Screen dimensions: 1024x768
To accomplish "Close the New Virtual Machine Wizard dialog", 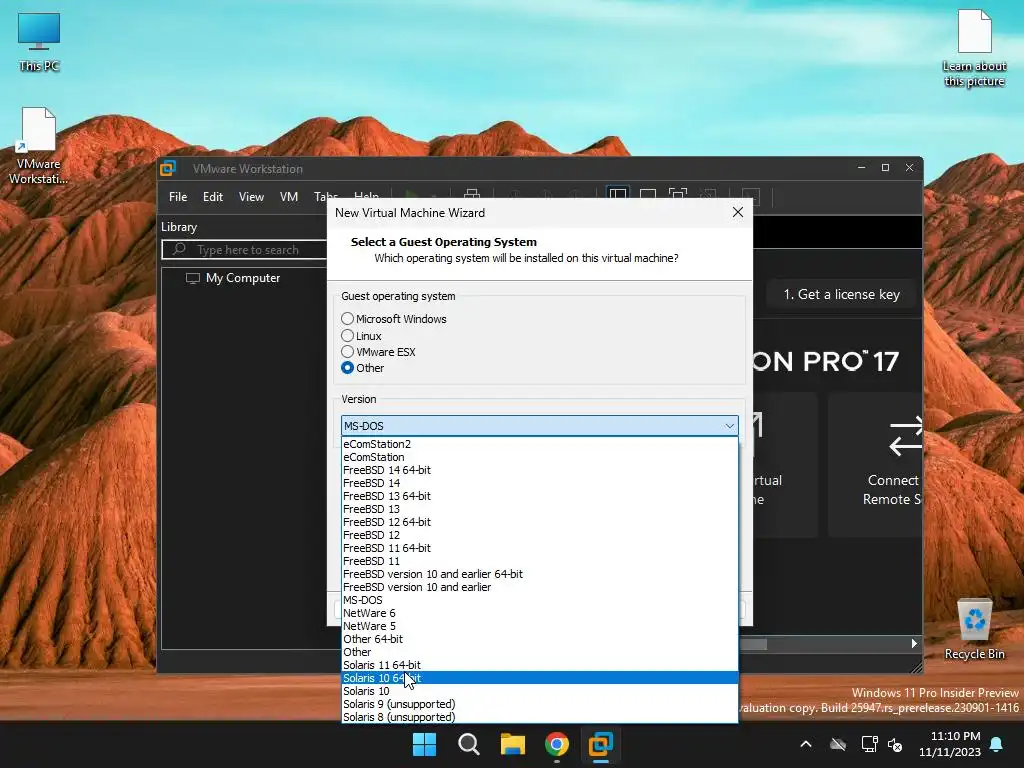I will point(738,212).
